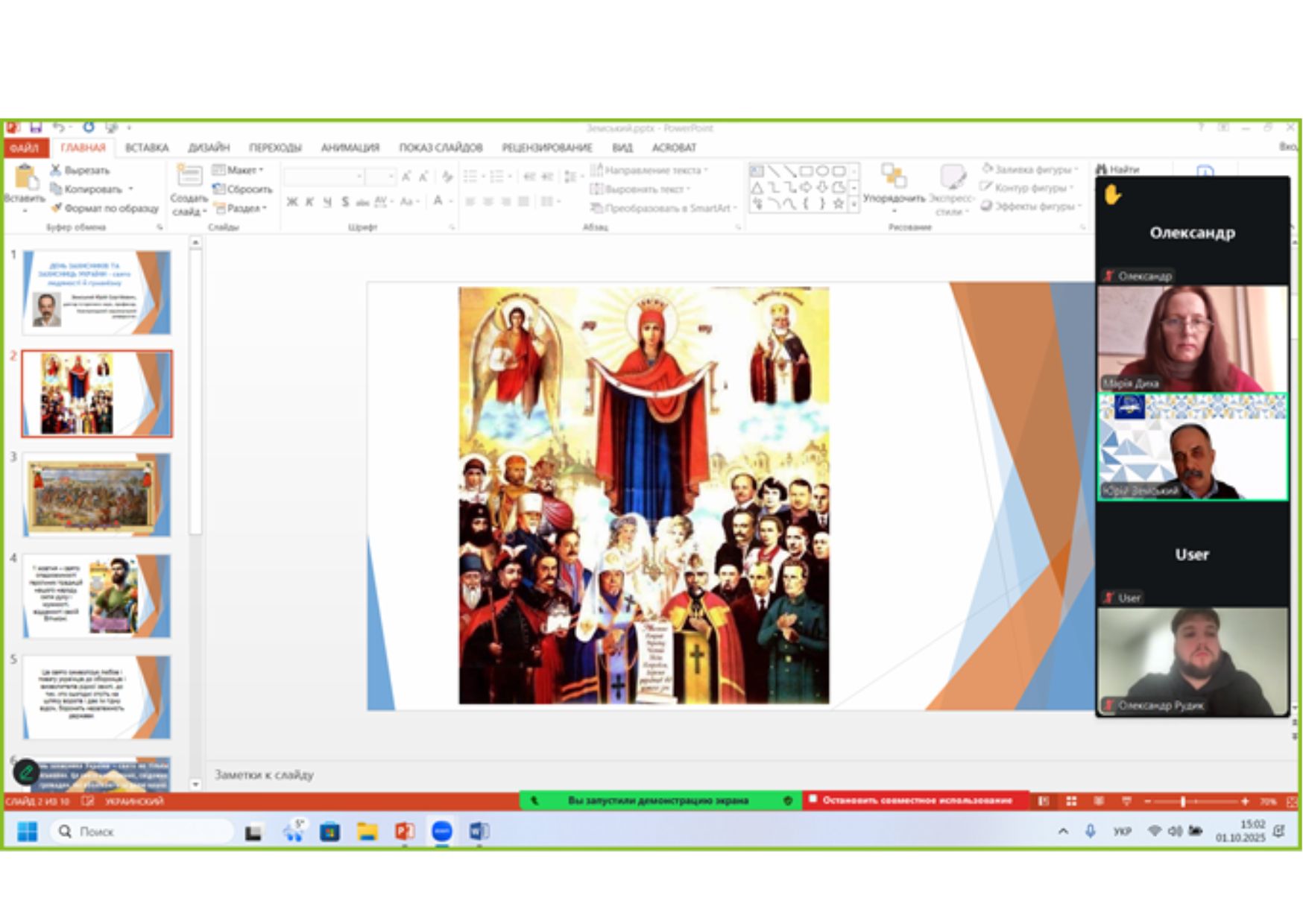1303x924 pixels.
Task: Switch to slide sorter view icon
Action: (1071, 801)
